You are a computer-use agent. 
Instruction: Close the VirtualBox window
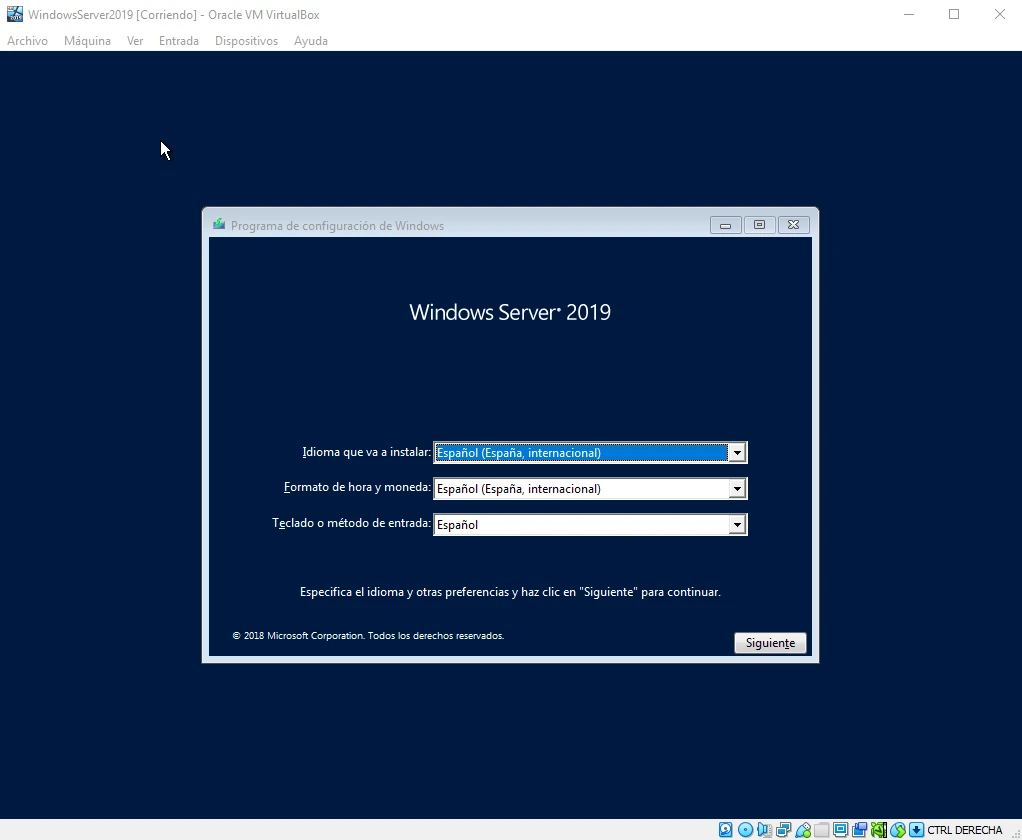pos(1000,14)
